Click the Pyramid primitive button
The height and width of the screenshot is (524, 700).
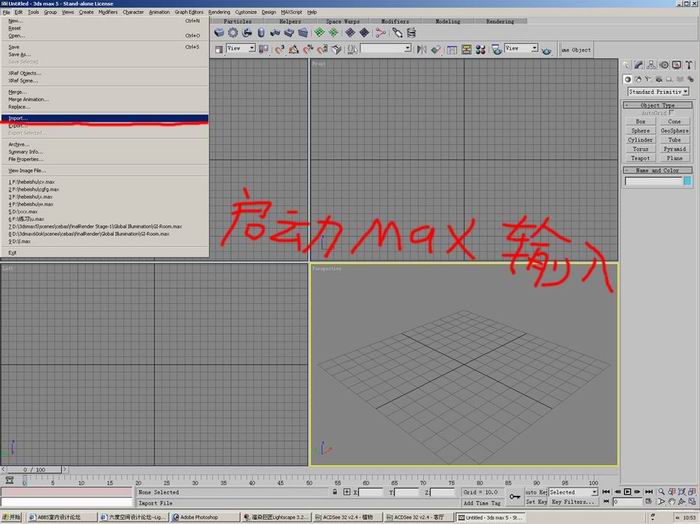(675, 149)
